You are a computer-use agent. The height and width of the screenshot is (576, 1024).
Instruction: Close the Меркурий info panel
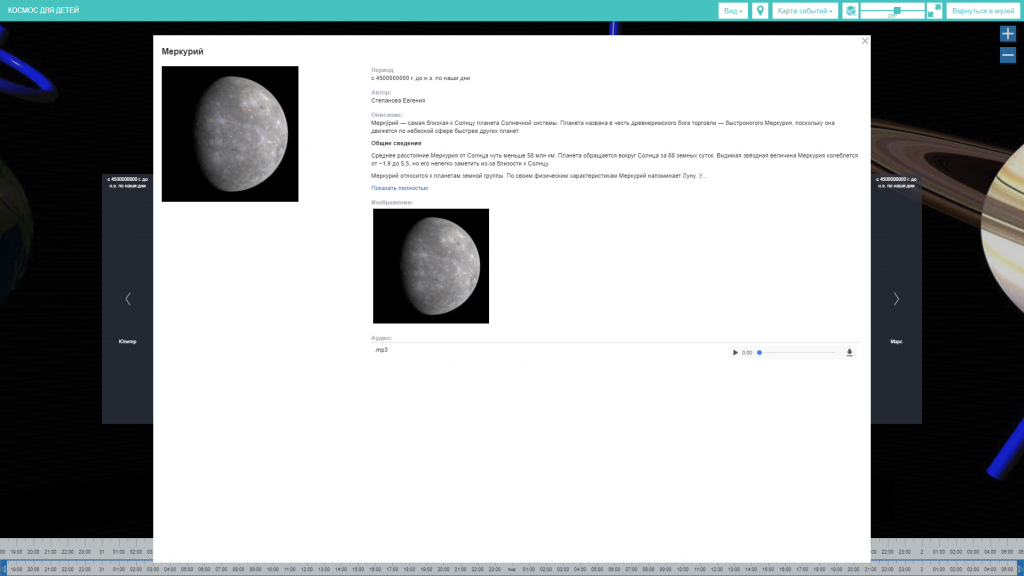tap(865, 41)
